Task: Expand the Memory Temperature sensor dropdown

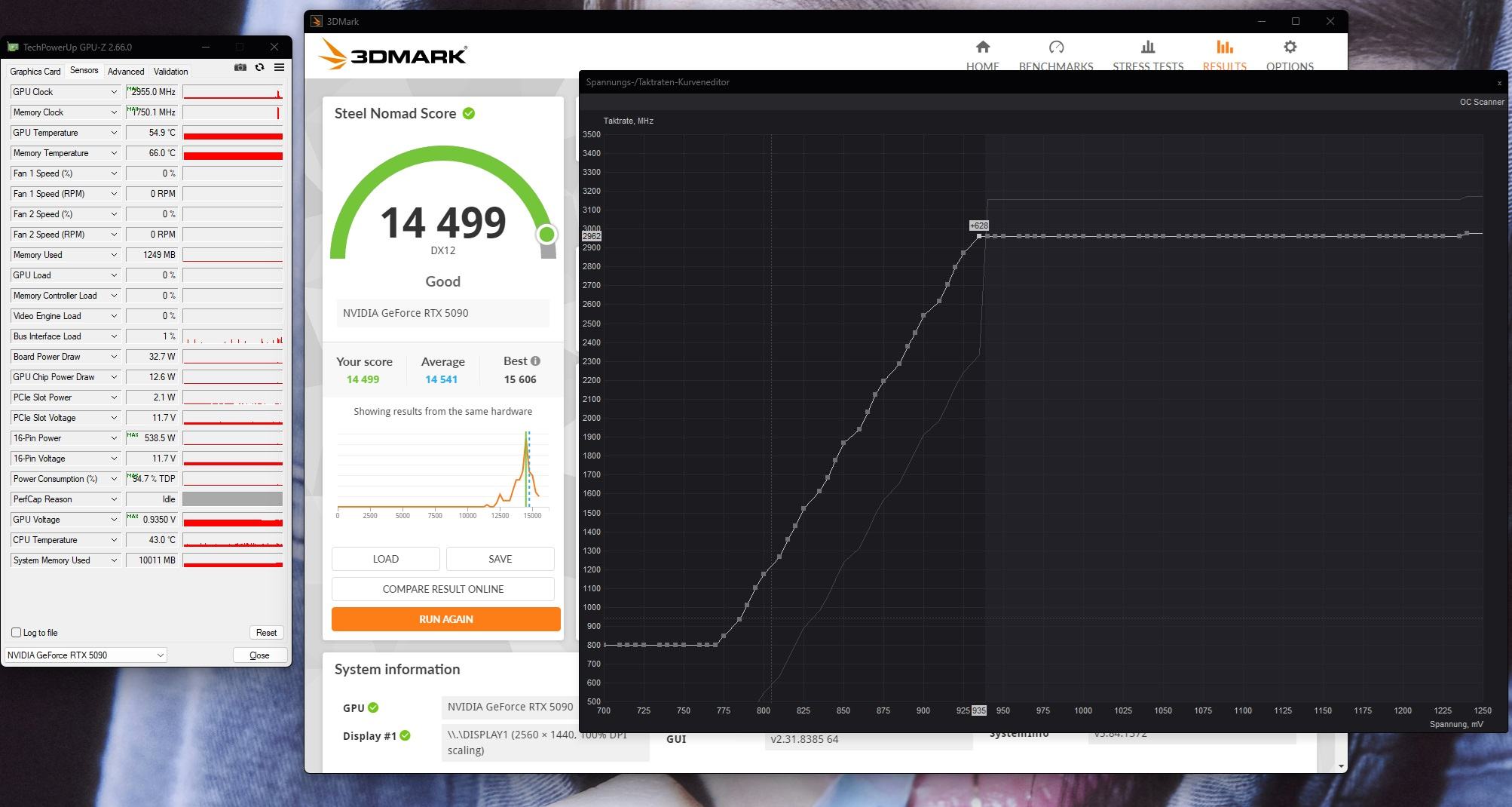Action: 114,153
